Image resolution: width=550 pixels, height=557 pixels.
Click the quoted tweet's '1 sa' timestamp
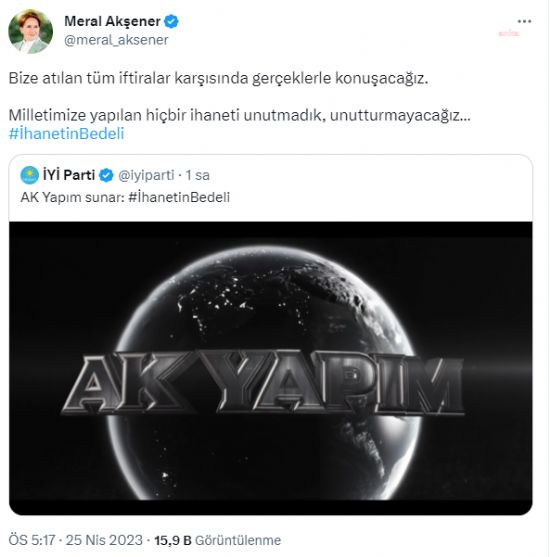point(198,175)
